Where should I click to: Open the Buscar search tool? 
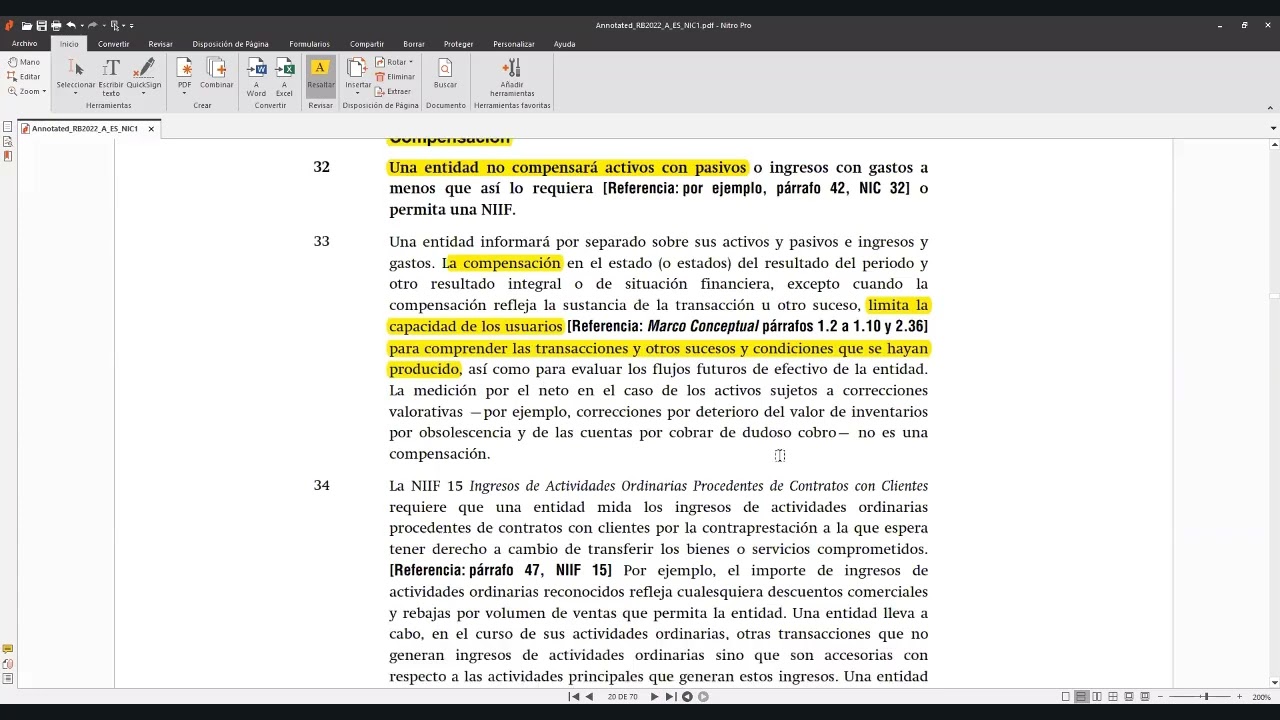pyautogui.click(x=445, y=72)
